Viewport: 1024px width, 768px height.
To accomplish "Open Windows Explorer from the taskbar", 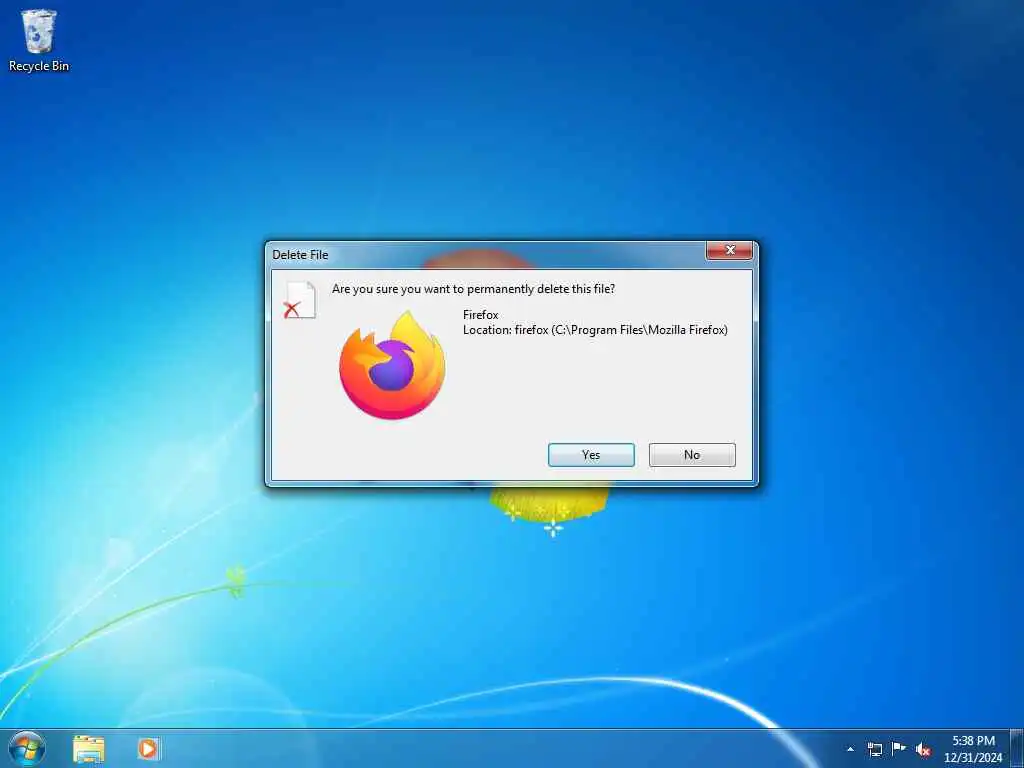I will point(89,749).
